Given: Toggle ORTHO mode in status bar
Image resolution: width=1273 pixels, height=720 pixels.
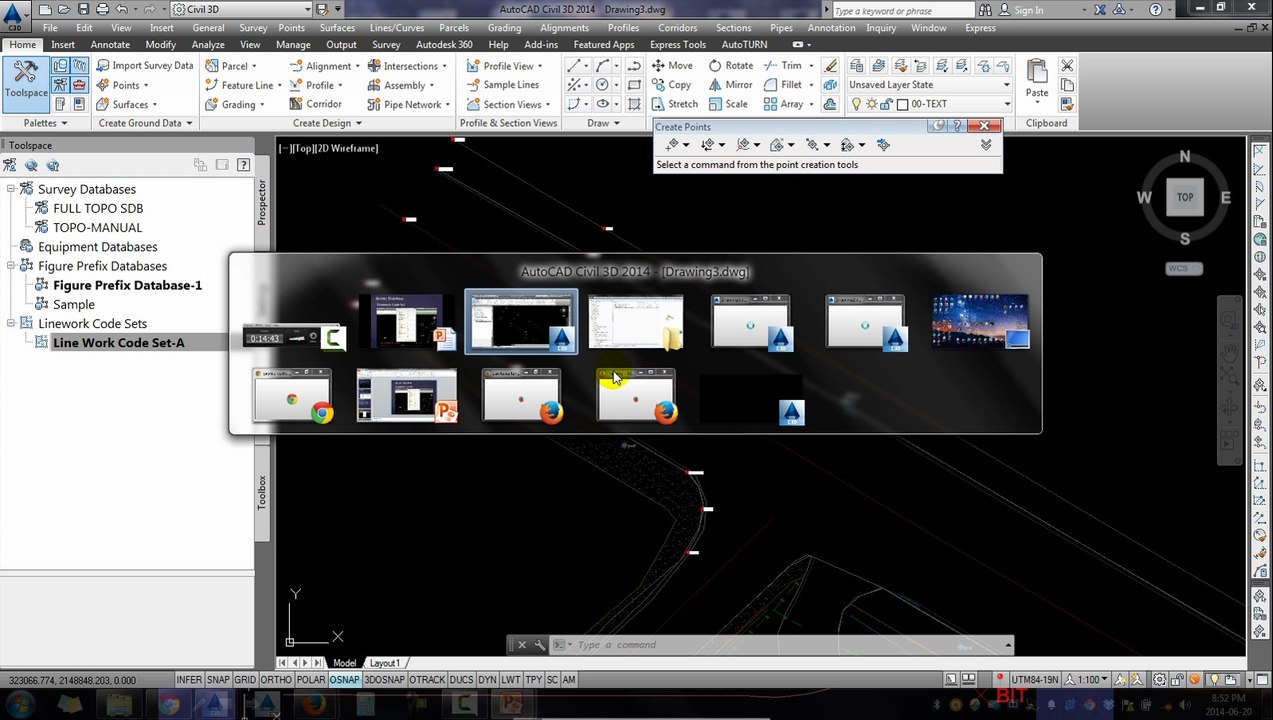Looking at the screenshot, I should click(x=276, y=680).
